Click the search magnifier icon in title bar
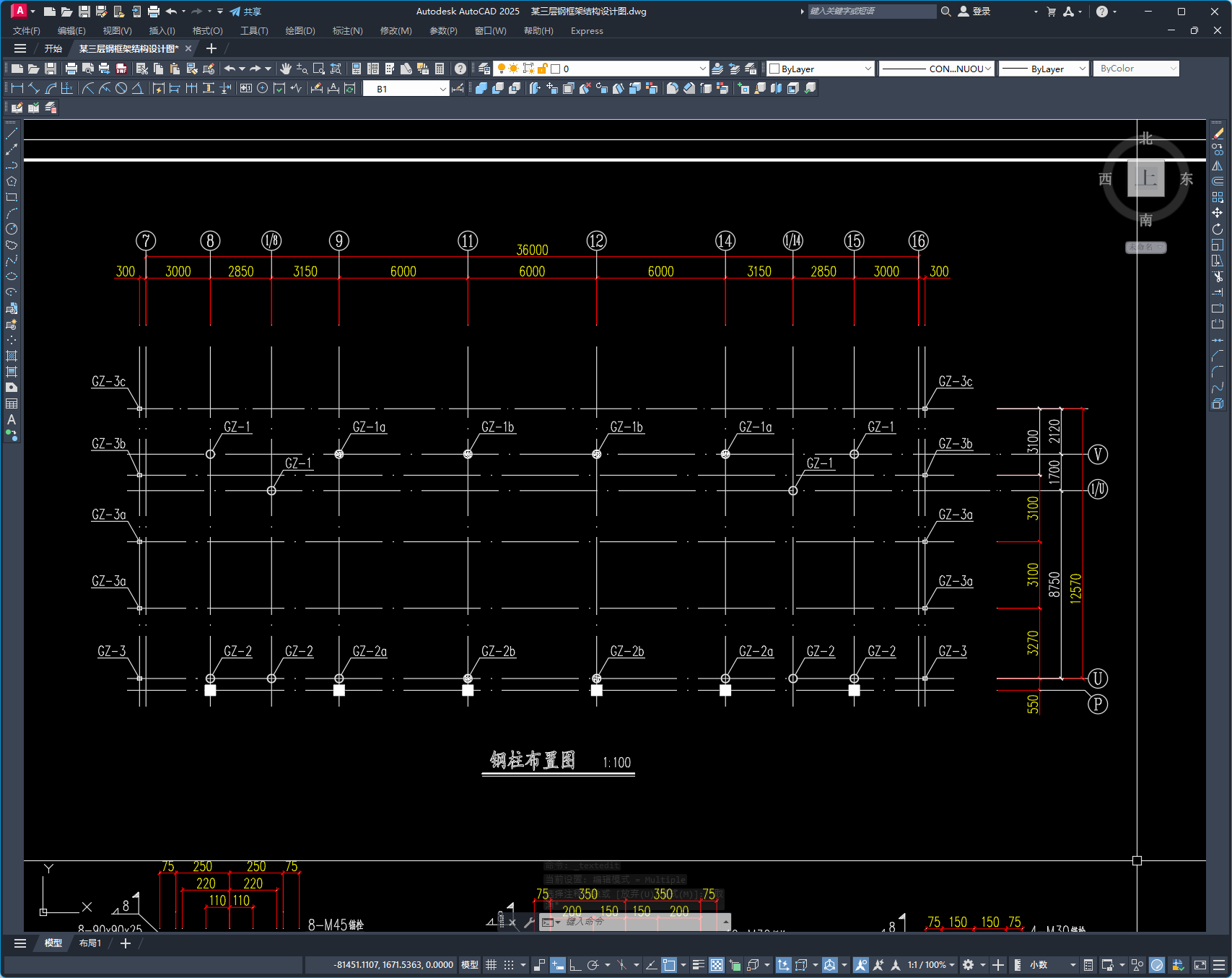The image size is (1232, 978). (x=945, y=12)
